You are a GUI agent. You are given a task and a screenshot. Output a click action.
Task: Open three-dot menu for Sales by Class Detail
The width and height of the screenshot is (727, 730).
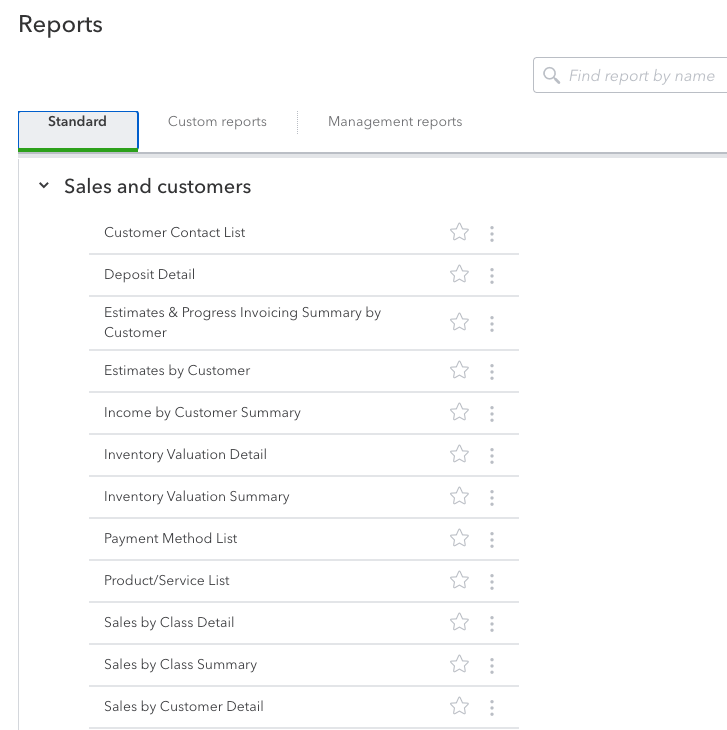point(492,623)
